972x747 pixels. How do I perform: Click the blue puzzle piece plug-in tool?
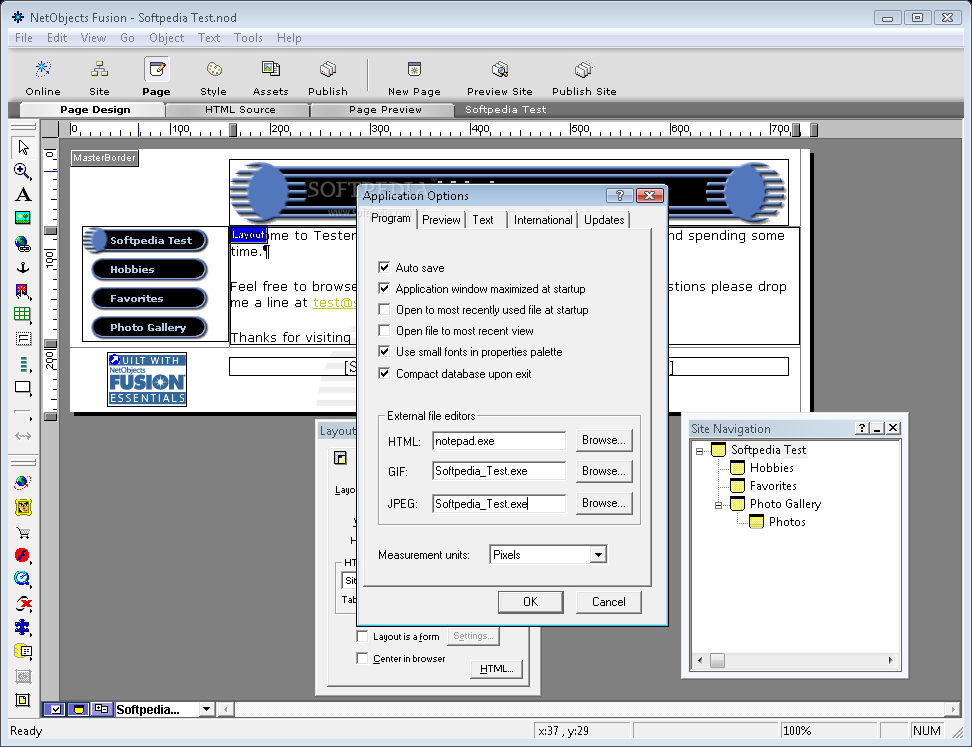point(23,627)
